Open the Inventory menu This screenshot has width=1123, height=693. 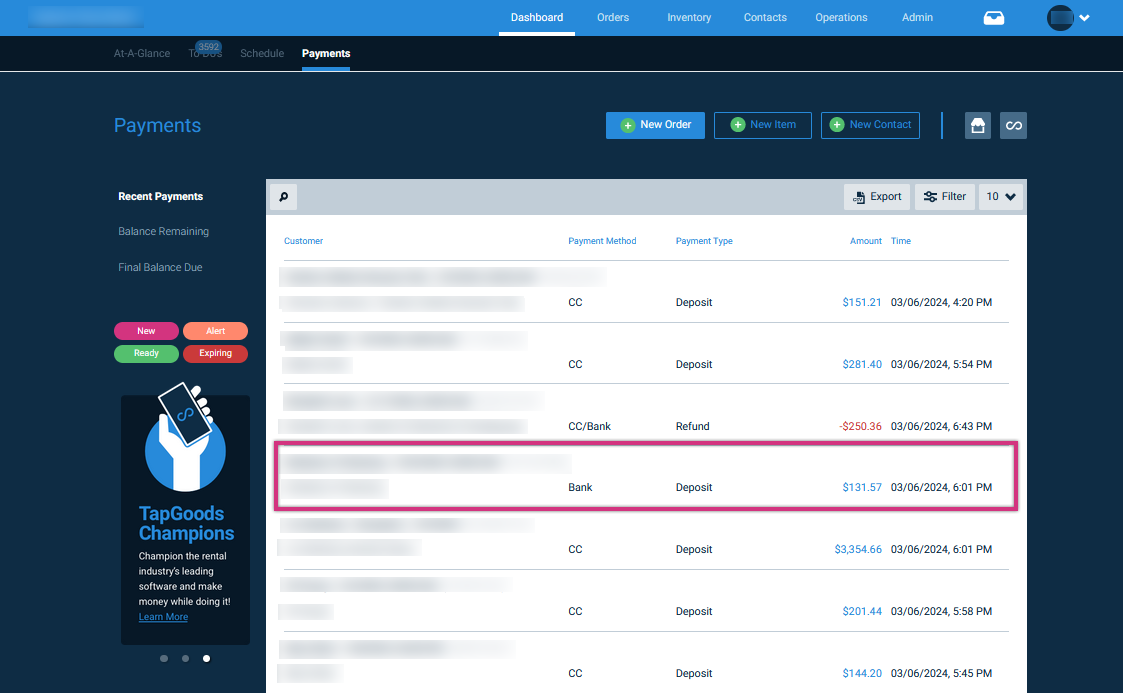pyautogui.click(x=689, y=18)
